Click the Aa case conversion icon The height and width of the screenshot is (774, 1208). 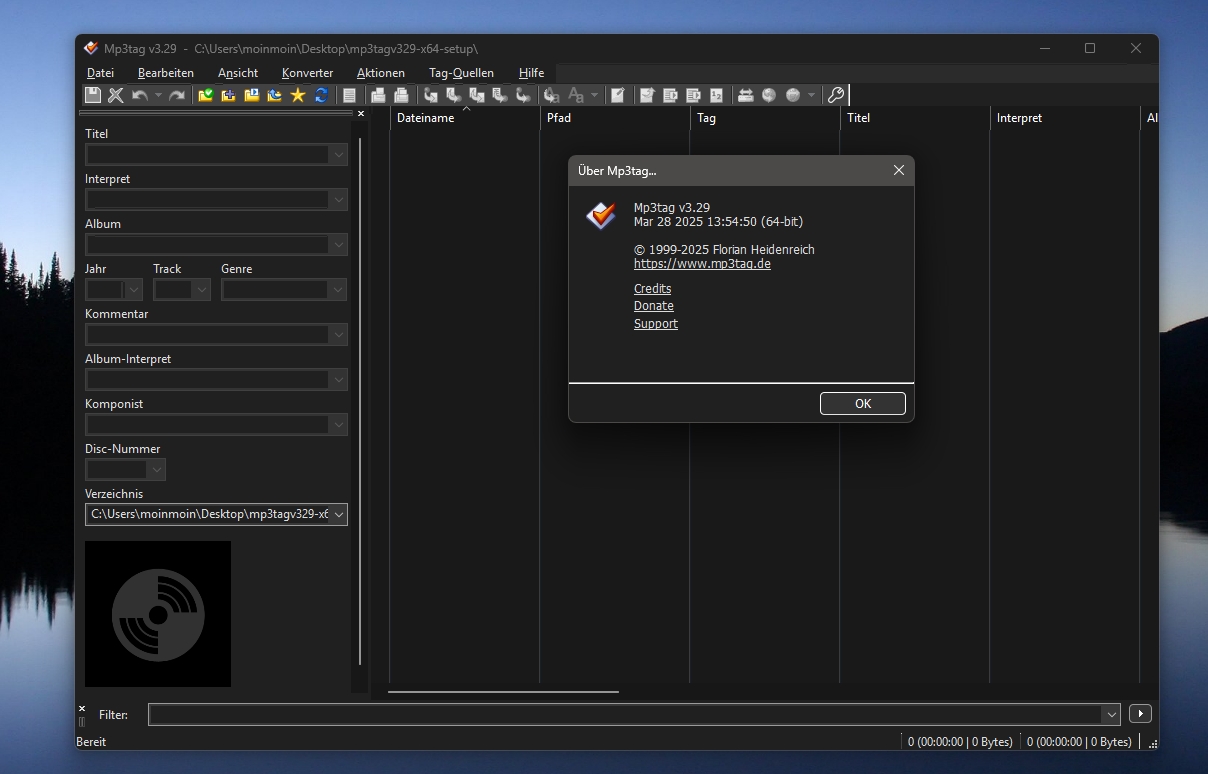(x=576, y=95)
